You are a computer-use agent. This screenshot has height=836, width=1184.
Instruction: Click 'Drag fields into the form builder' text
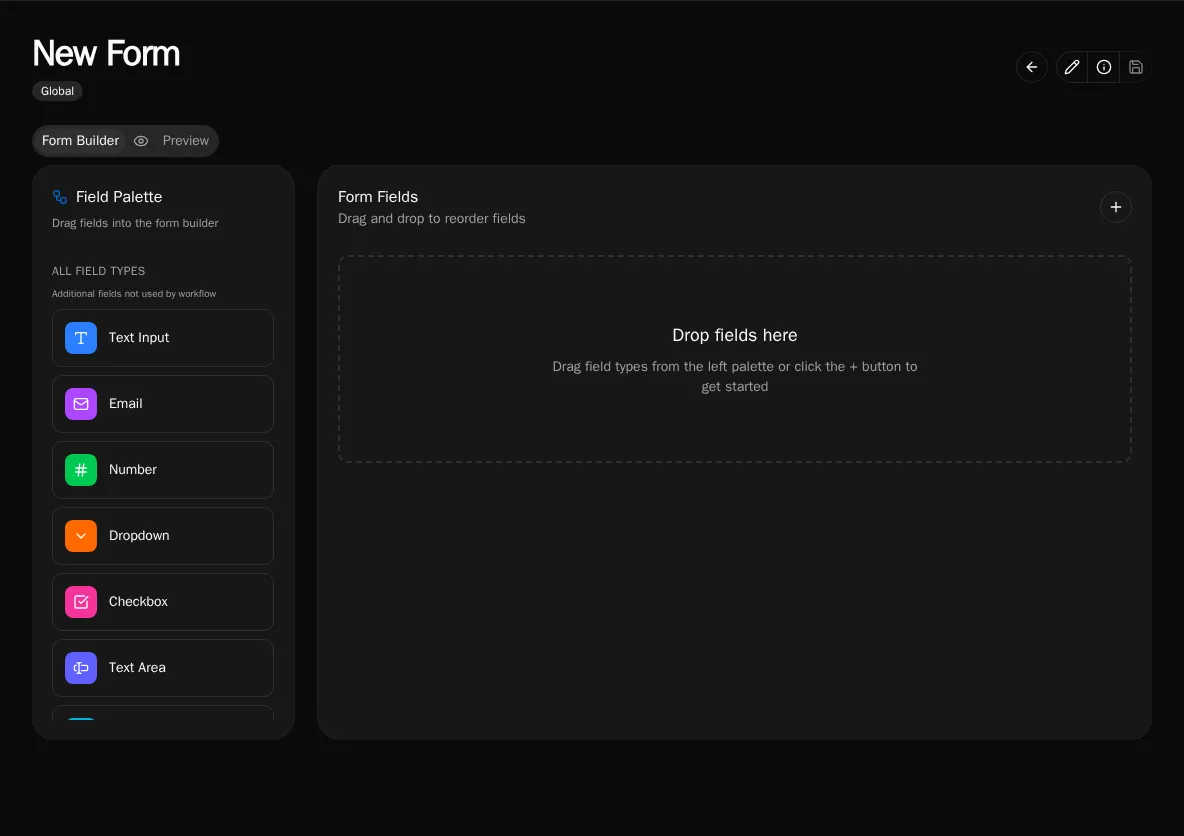point(135,223)
